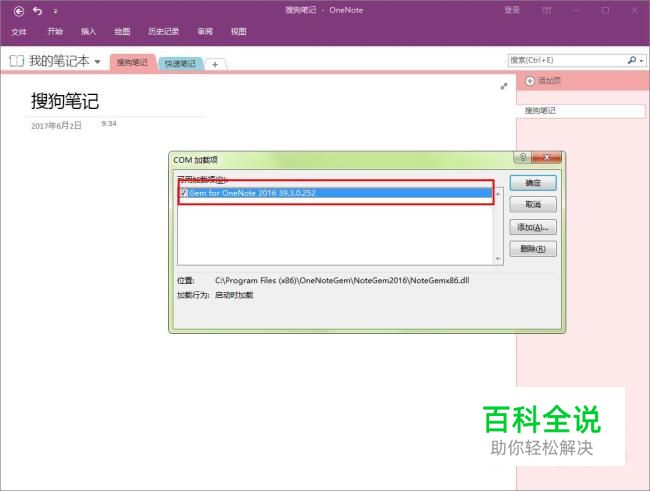Click the time 9:34
Screen dimensions: 650x491
click(x=109, y=124)
